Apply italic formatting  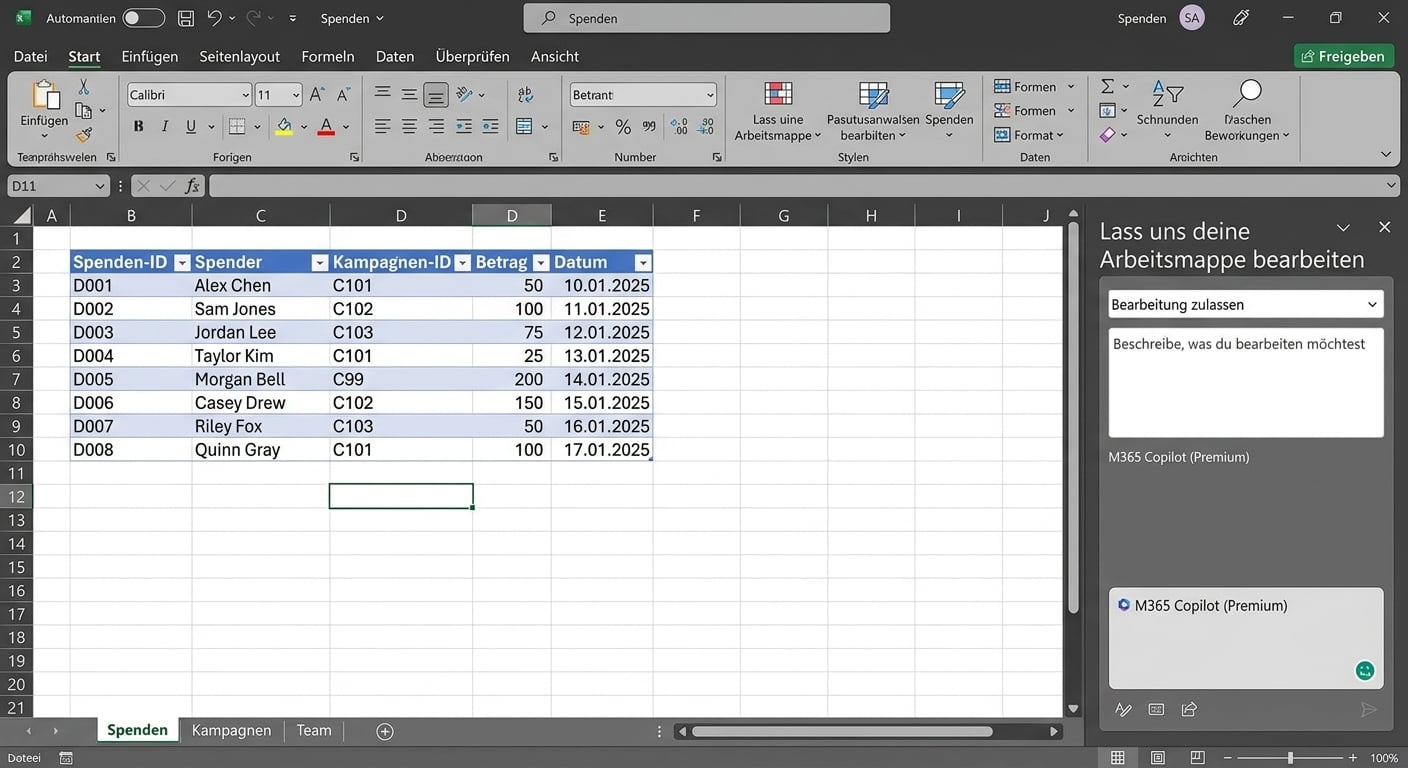point(165,127)
